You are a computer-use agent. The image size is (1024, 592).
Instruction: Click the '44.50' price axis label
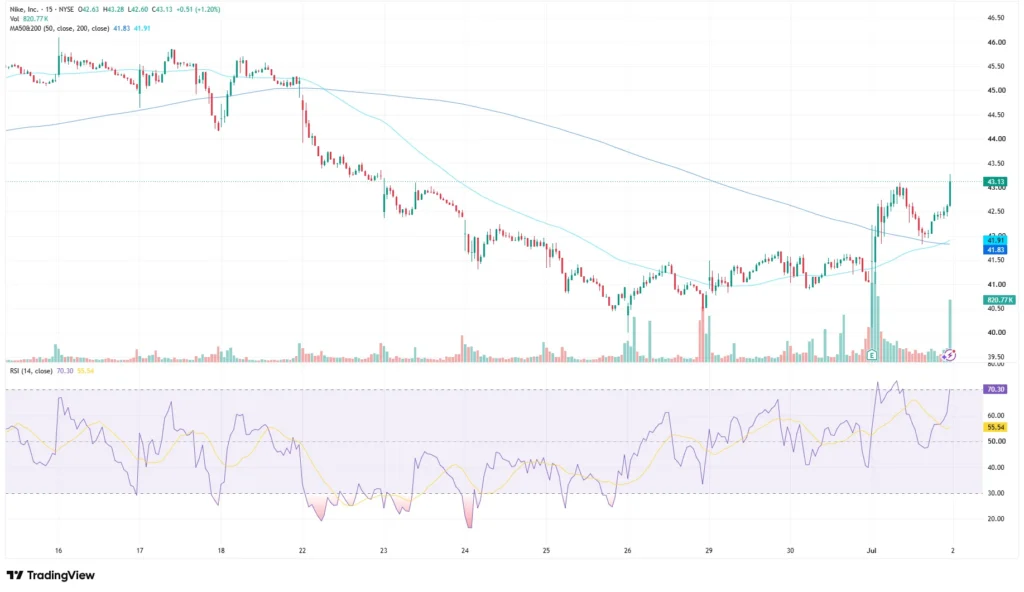pyautogui.click(x=996, y=115)
